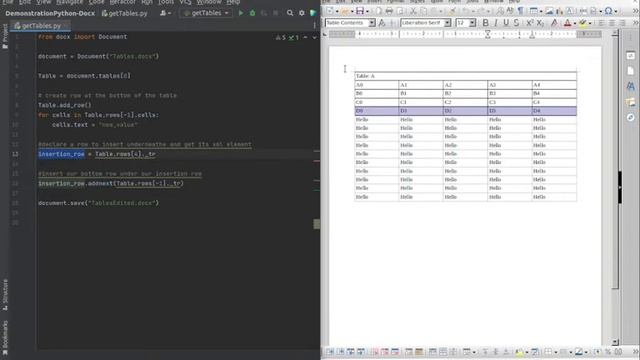The image size is (640, 360).
Task: Insert table icon in Writer toolbar
Action: 533,11
